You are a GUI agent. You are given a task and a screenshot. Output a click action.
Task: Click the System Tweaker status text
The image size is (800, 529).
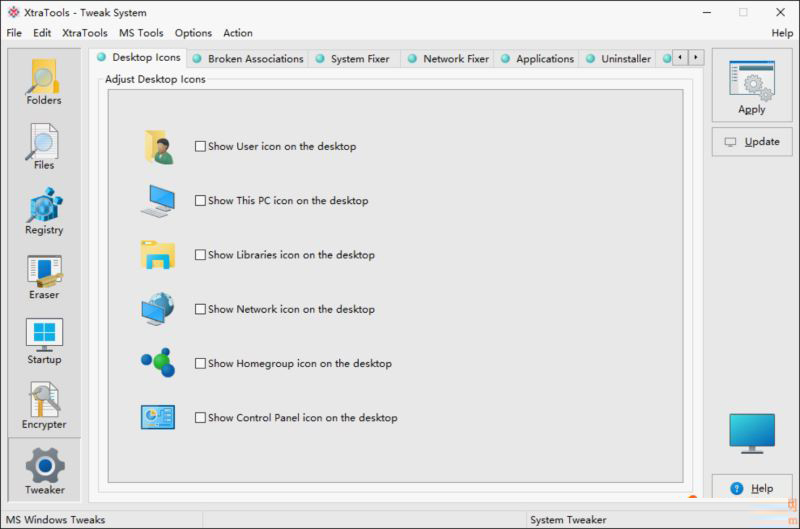(x=568, y=520)
